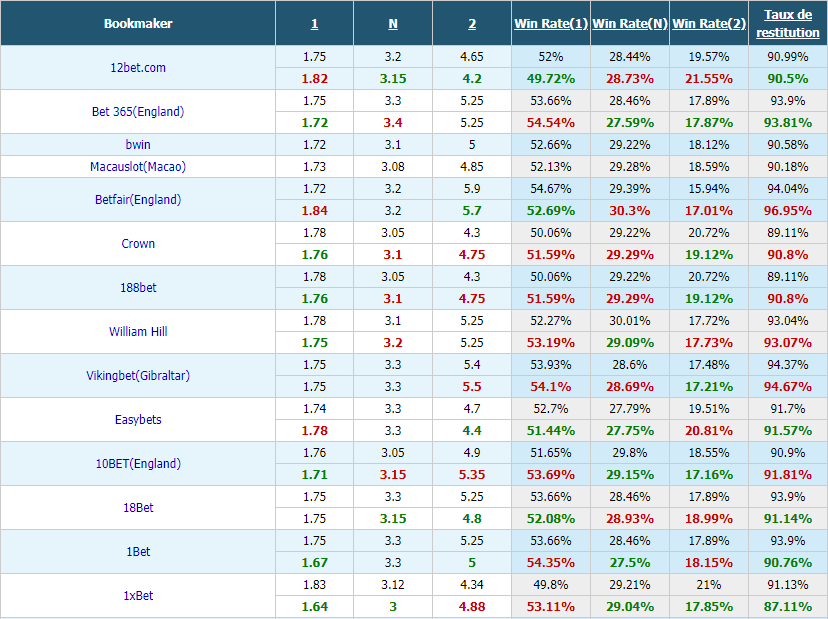Click Betfair away odds 5.9
The height and width of the screenshot is (619, 828).
472,189
